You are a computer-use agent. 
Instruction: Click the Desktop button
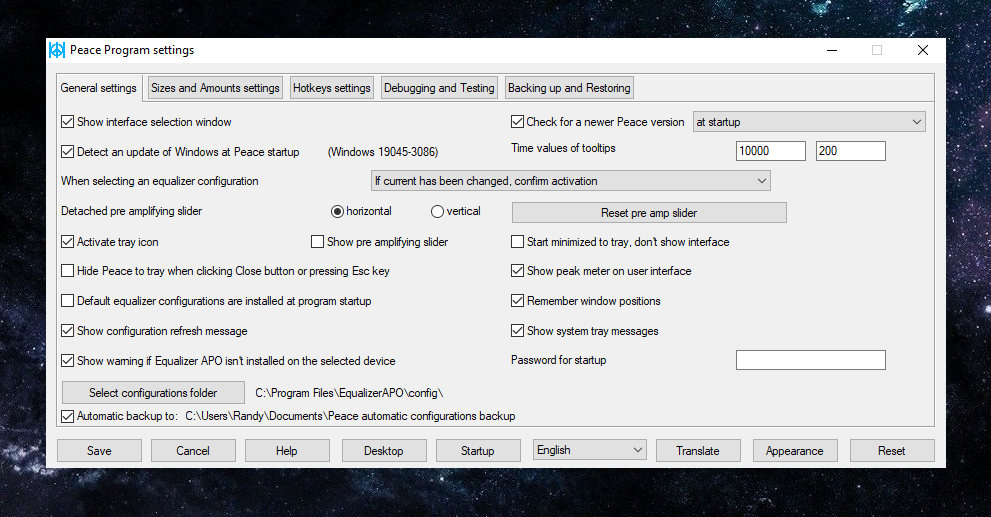point(384,451)
